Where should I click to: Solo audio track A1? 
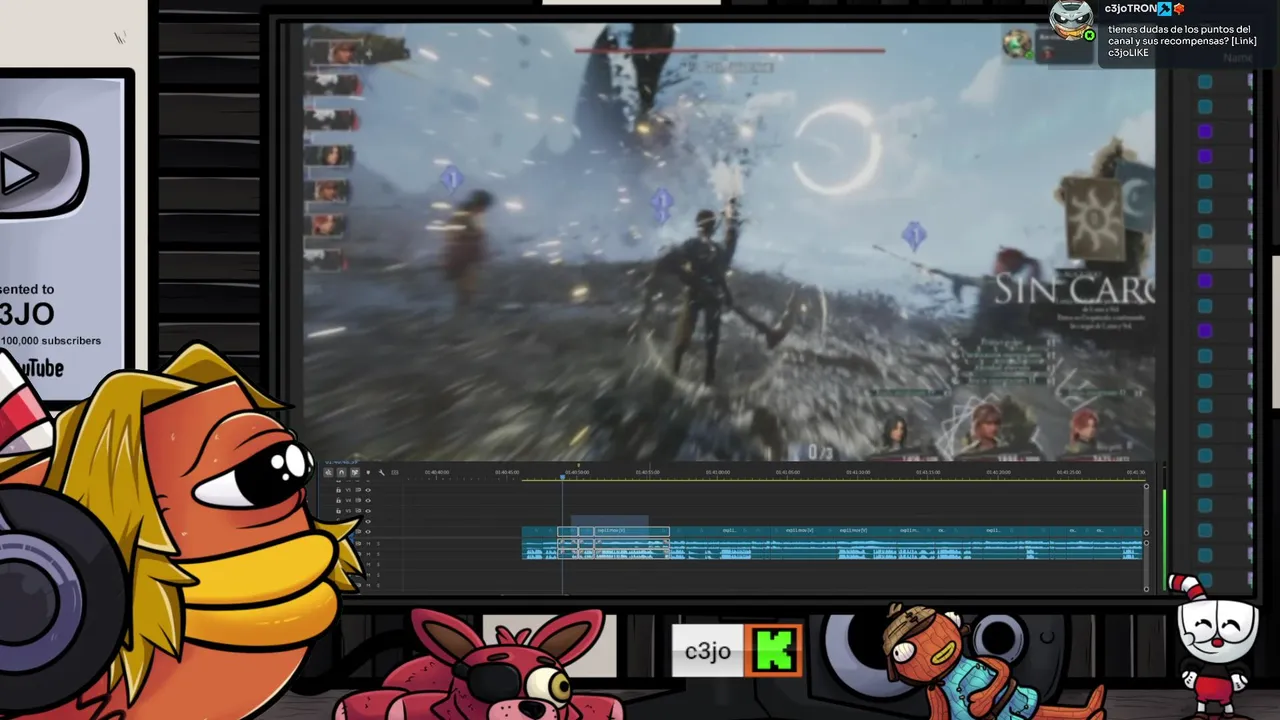pyautogui.click(x=378, y=544)
